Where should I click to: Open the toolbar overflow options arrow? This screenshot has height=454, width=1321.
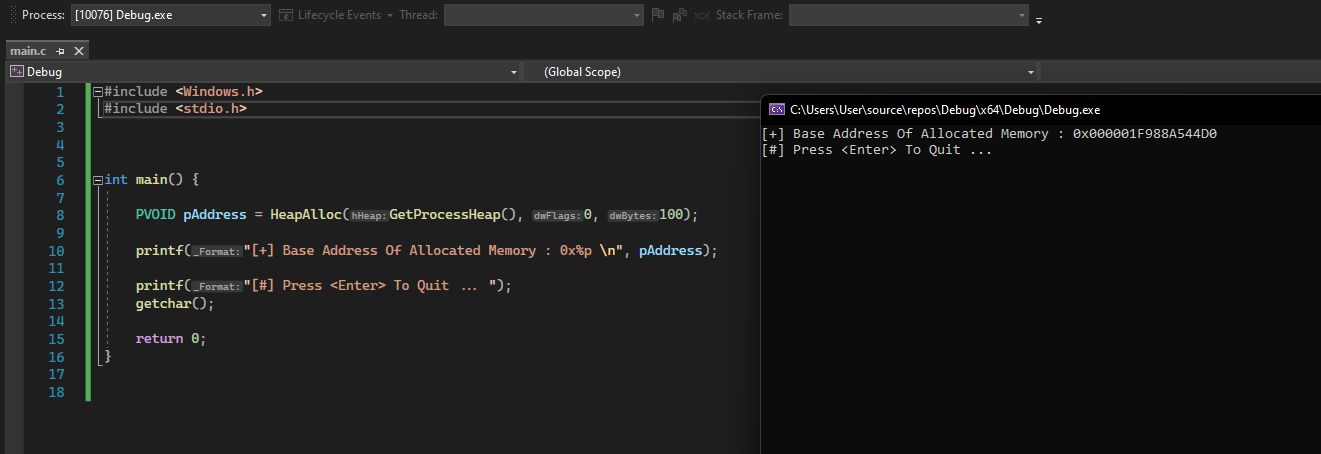tap(1039, 19)
